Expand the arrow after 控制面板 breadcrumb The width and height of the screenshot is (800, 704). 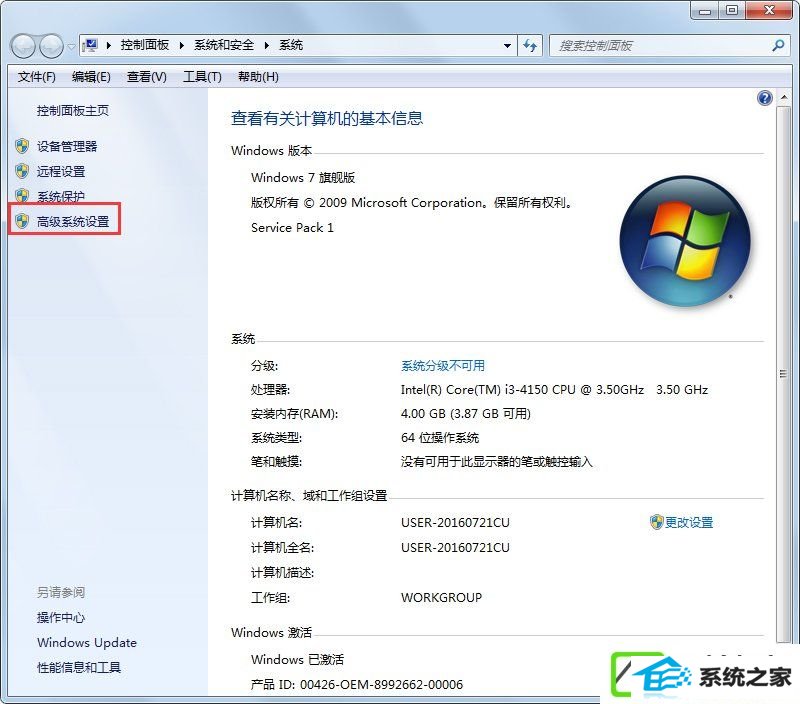pos(182,45)
